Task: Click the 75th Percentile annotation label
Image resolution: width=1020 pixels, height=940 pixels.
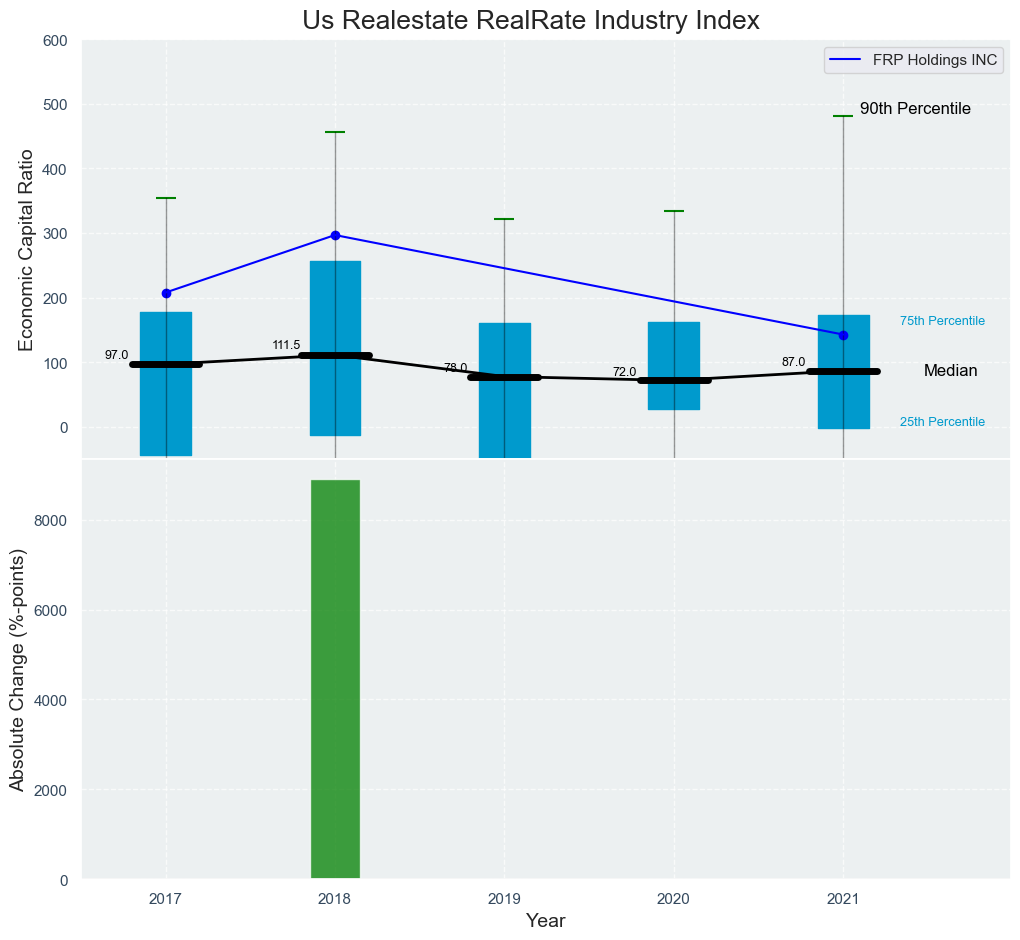Action: tap(942, 322)
